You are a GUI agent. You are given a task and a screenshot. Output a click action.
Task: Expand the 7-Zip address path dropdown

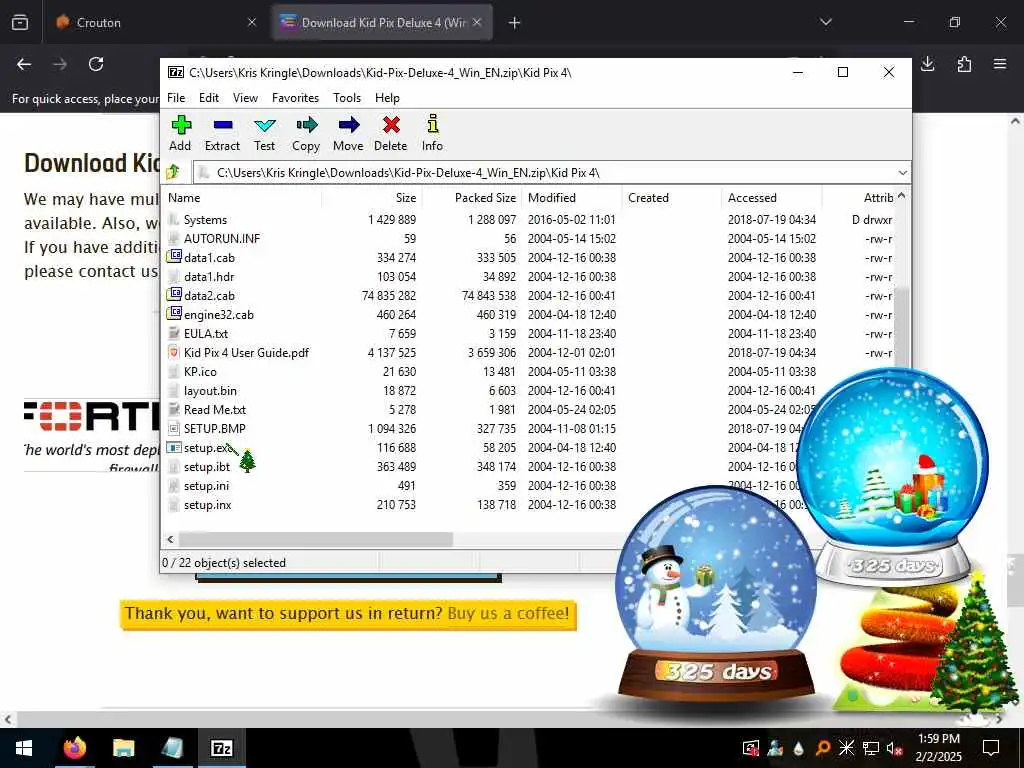coord(903,172)
